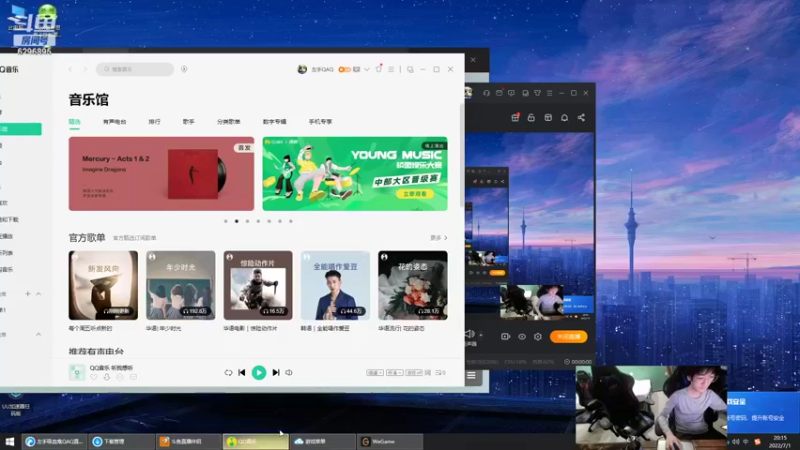Open the 数字专辑 tab
The image size is (800, 450).
click(x=274, y=122)
